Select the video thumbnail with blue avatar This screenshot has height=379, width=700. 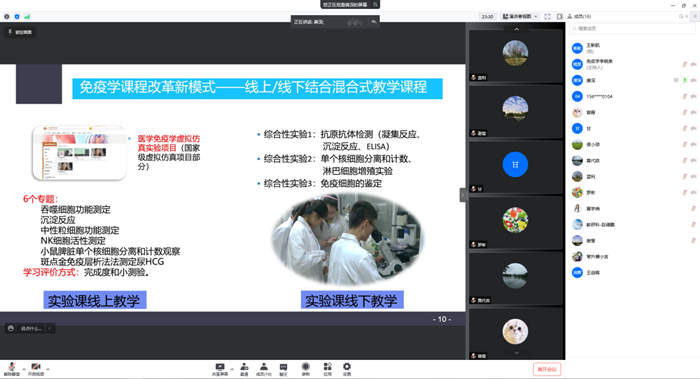pyautogui.click(x=515, y=167)
